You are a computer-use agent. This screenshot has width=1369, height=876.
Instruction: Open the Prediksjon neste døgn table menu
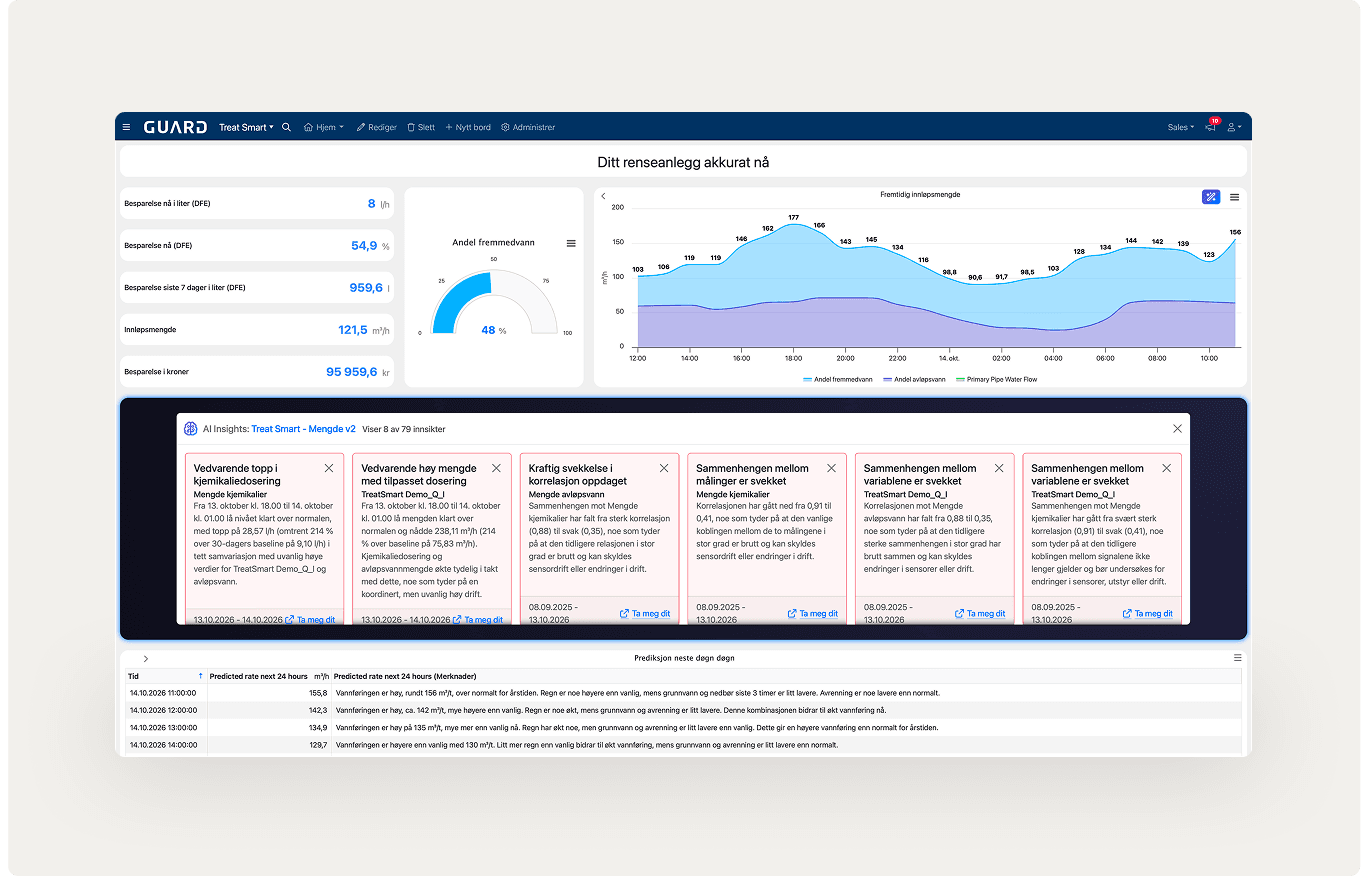pos(1237,658)
